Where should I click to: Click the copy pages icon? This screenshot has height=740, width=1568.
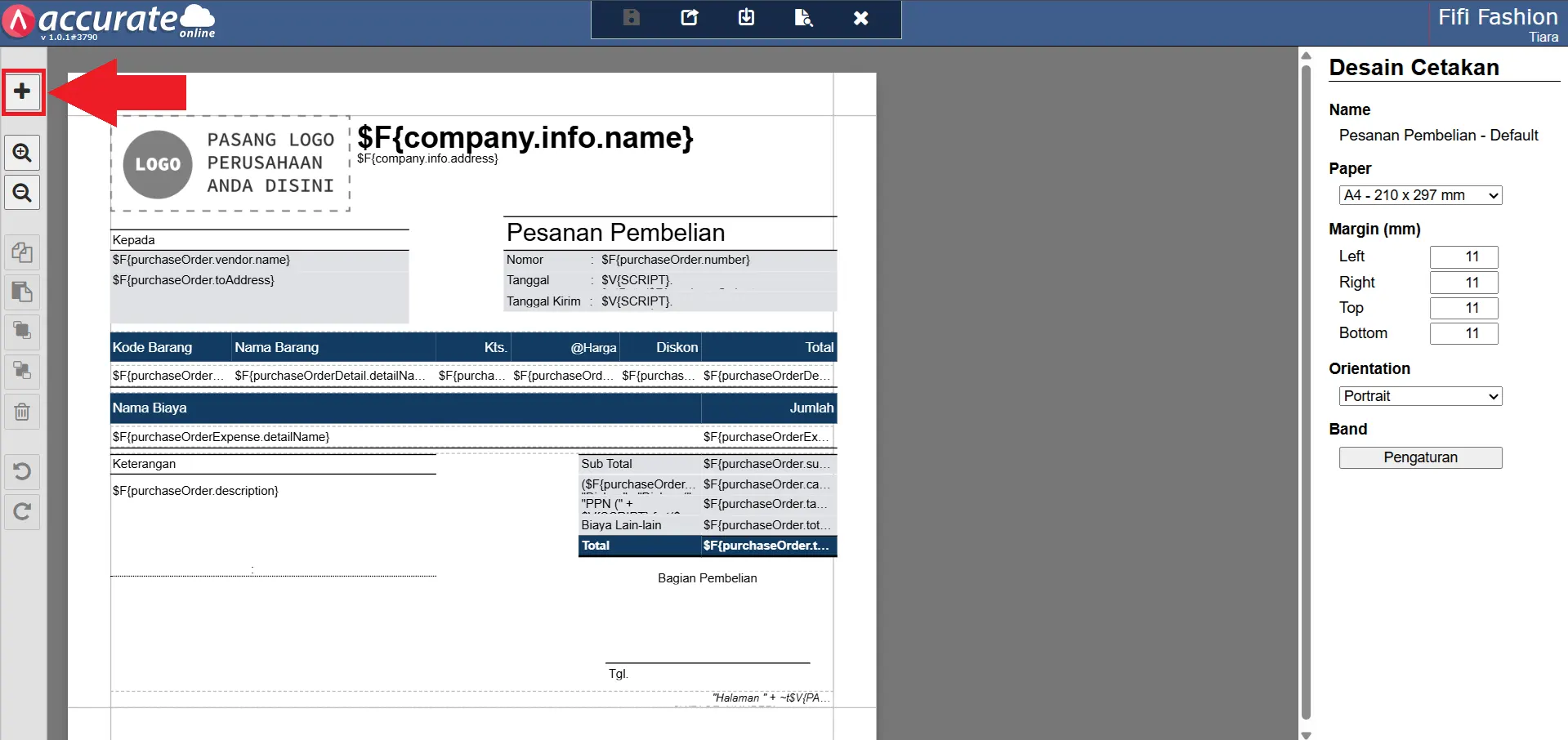click(22, 252)
